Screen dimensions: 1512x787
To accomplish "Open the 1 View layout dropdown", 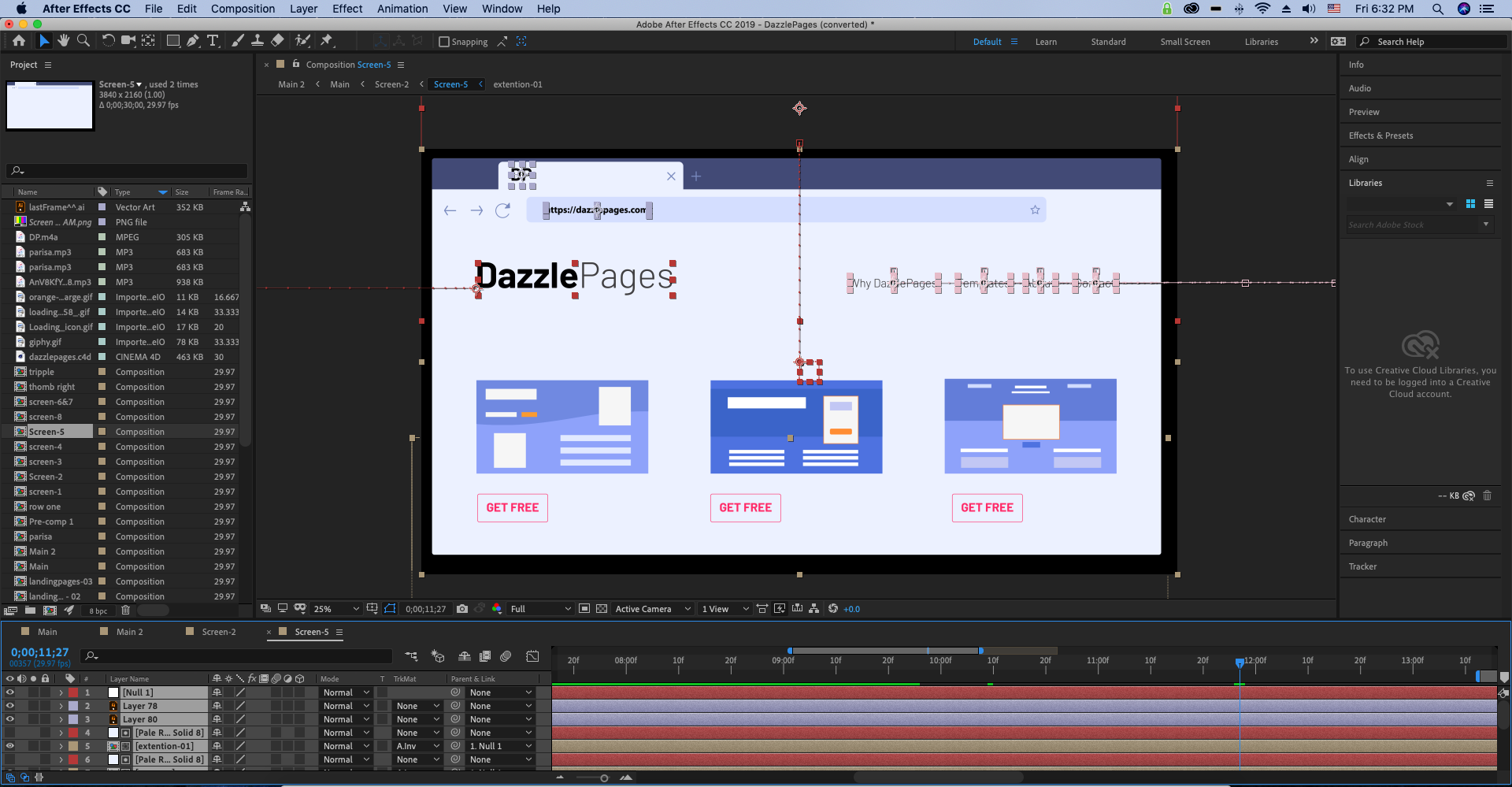I will pos(725,609).
